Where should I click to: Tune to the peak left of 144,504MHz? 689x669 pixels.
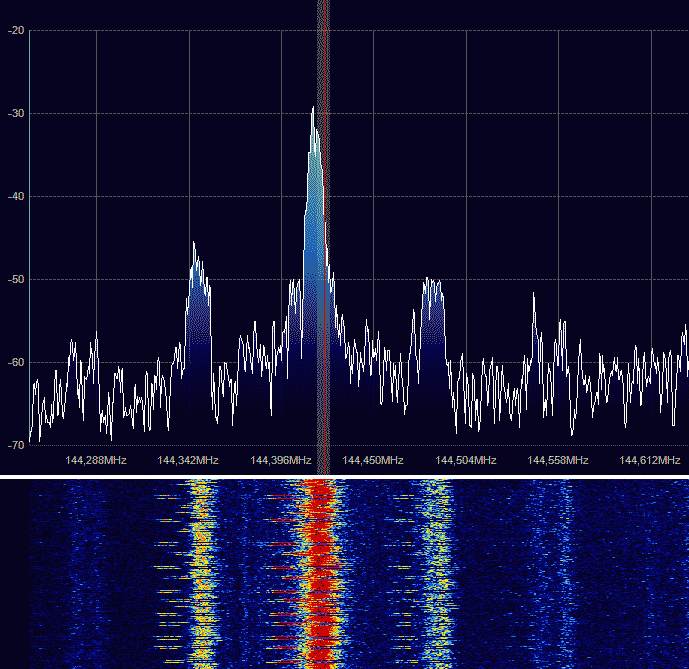click(433, 281)
